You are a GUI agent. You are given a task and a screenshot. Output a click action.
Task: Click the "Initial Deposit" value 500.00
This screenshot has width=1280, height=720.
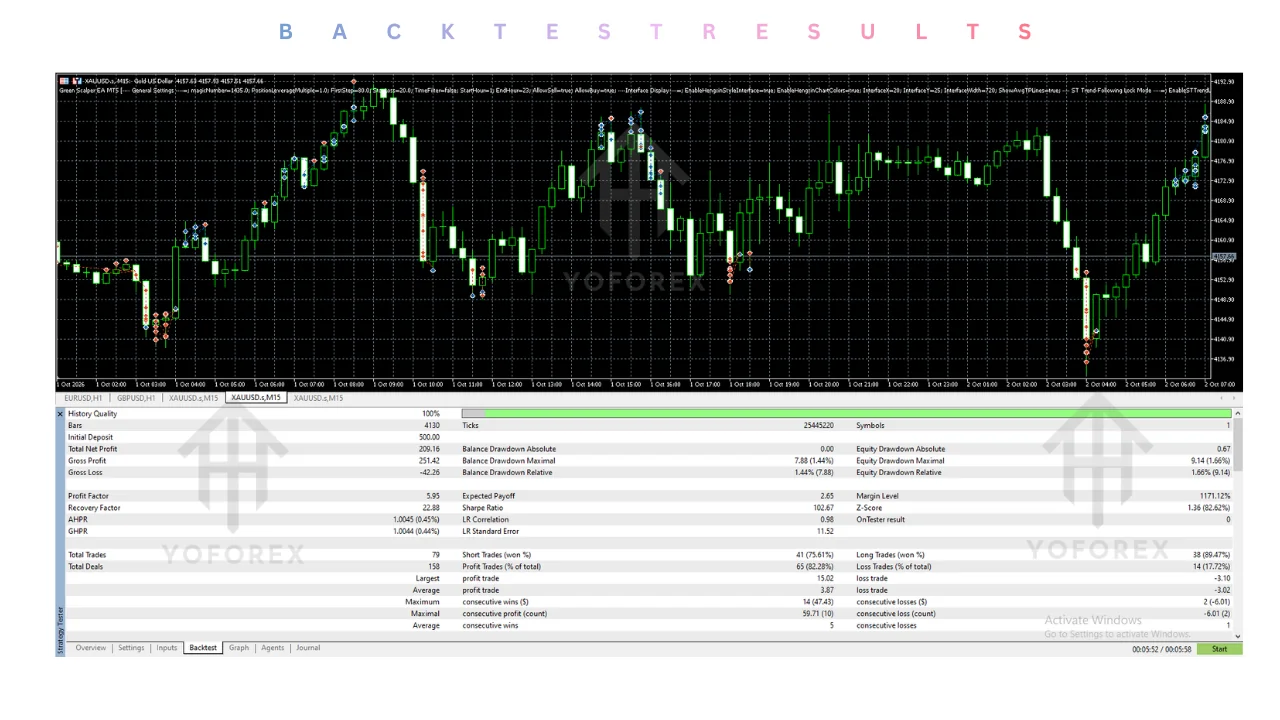click(x=429, y=437)
